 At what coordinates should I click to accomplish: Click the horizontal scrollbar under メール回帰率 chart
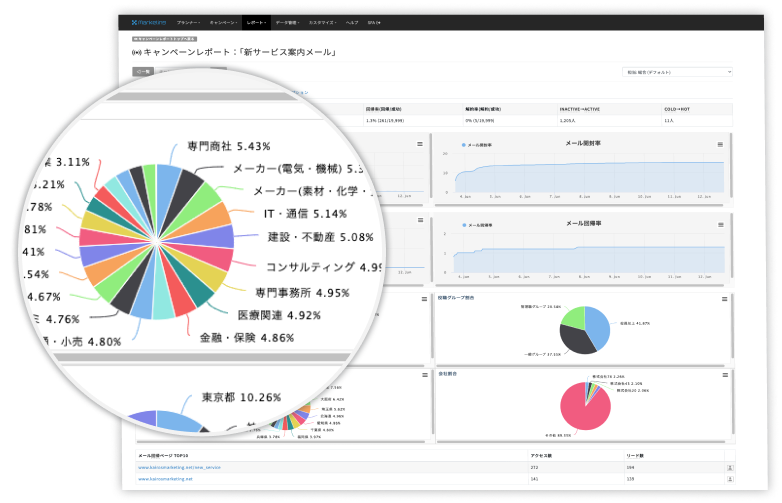579,285
